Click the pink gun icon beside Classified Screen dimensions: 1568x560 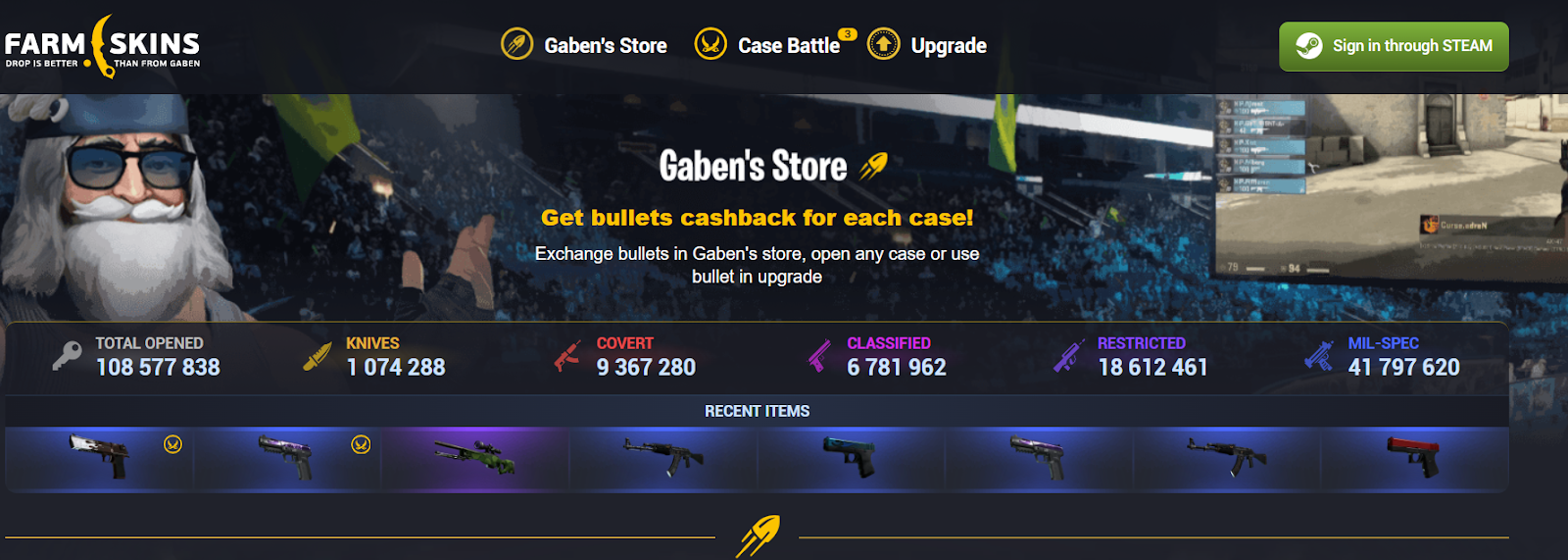pos(818,356)
